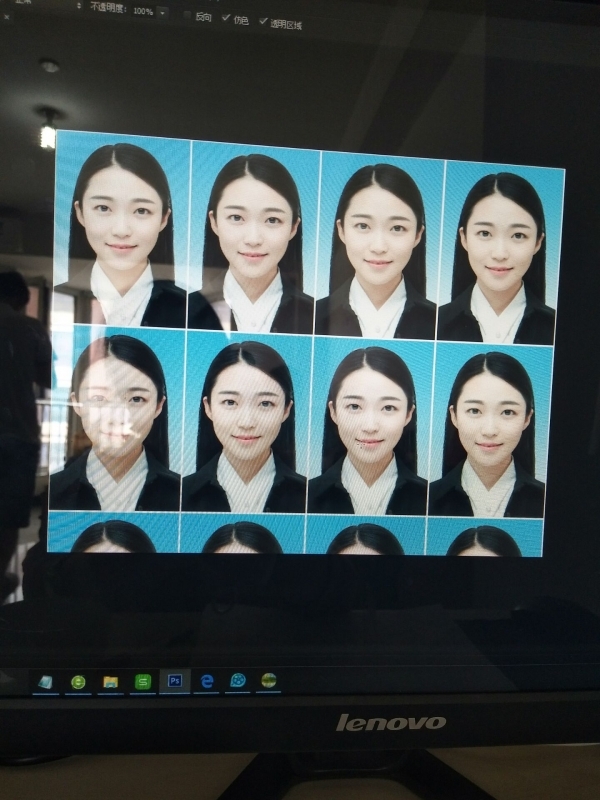The height and width of the screenshot is (800, 600).
Task: Click the second photo in the top row
Action: (253, 238)
